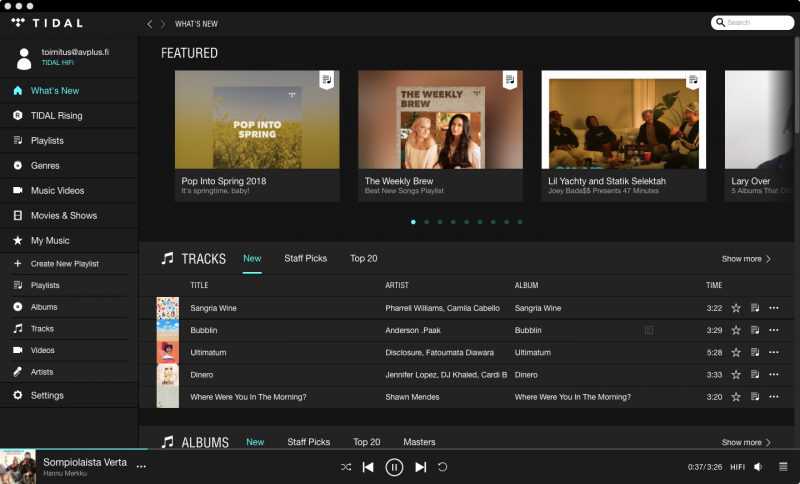Favorite Sangria Wine with star

pos(736,308)
